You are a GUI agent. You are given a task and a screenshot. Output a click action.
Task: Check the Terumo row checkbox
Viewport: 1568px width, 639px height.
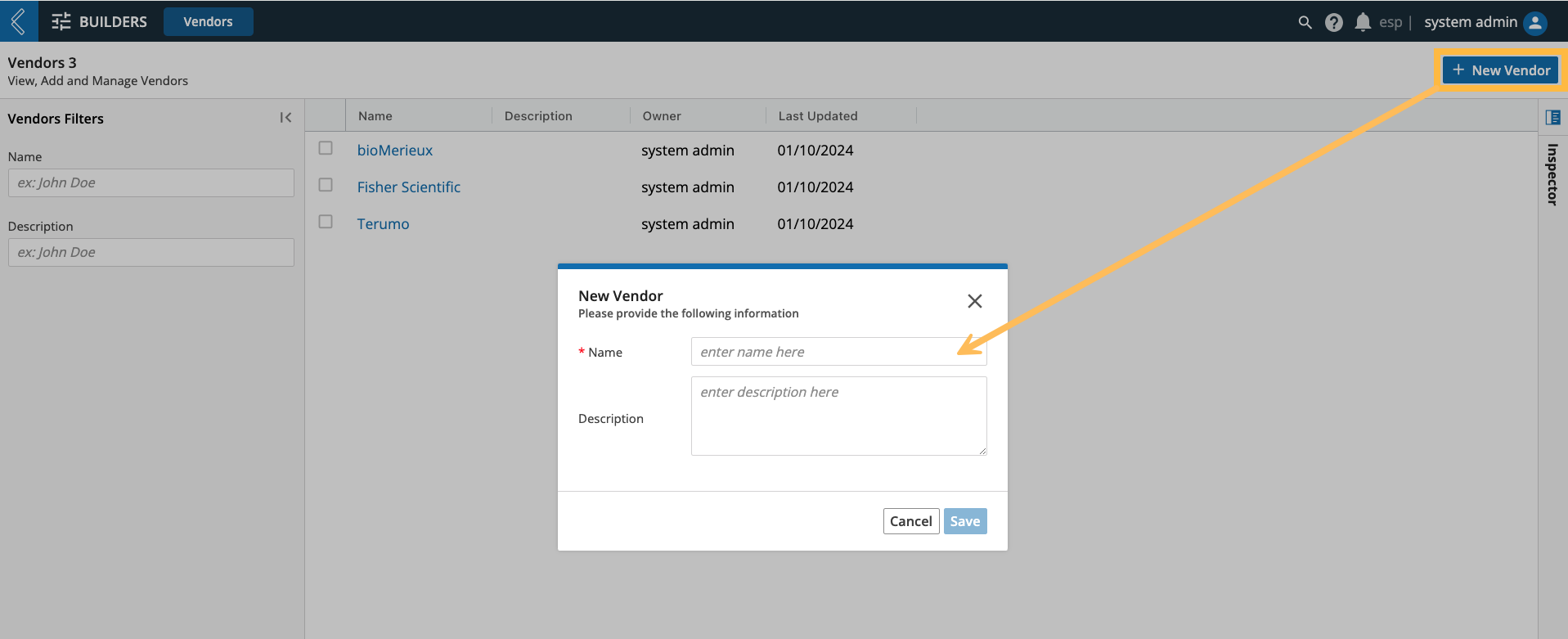(x=326, y=222)
